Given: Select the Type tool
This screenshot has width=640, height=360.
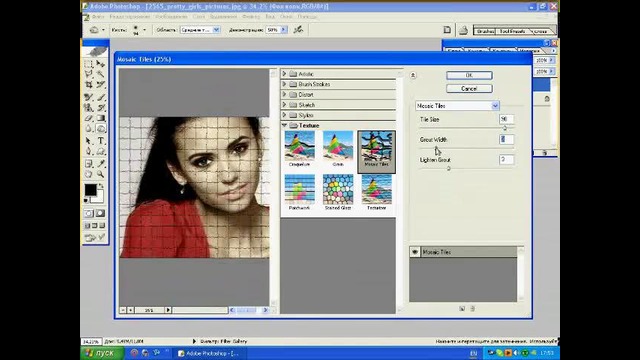Looking at the screenshot, I should tap(101, 141).
